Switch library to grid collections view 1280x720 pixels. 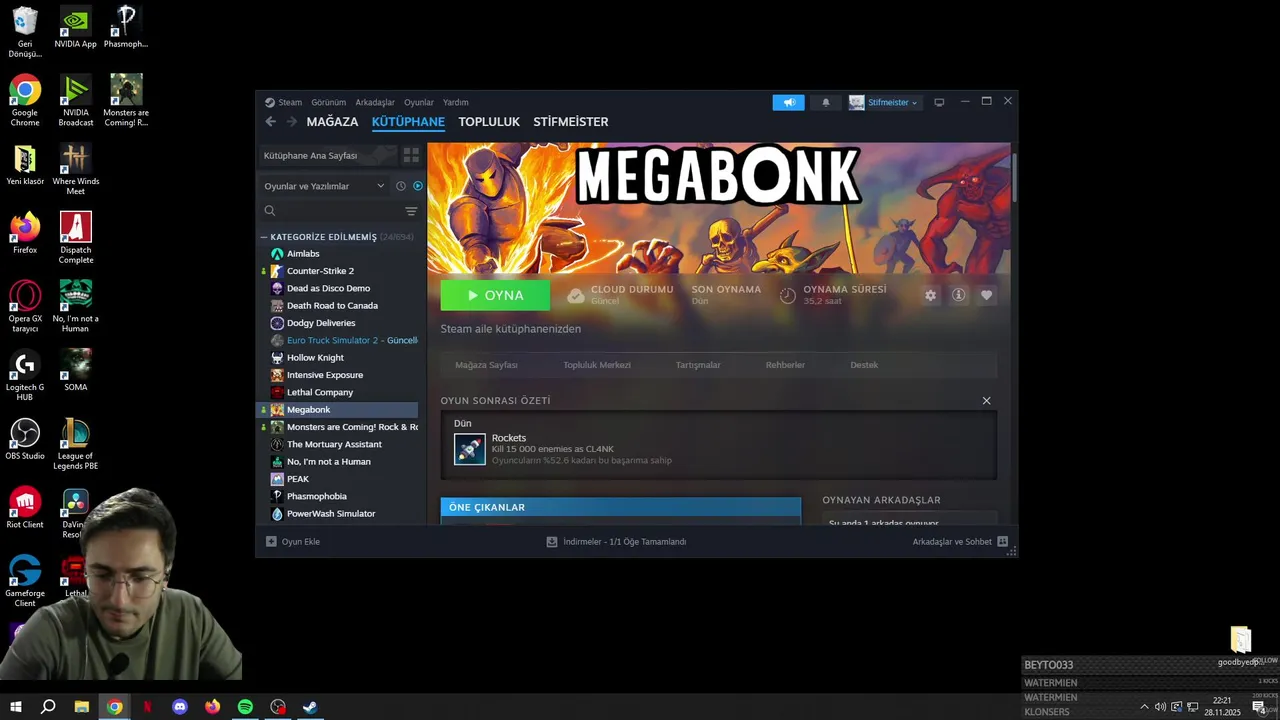[x=411, y=155]
